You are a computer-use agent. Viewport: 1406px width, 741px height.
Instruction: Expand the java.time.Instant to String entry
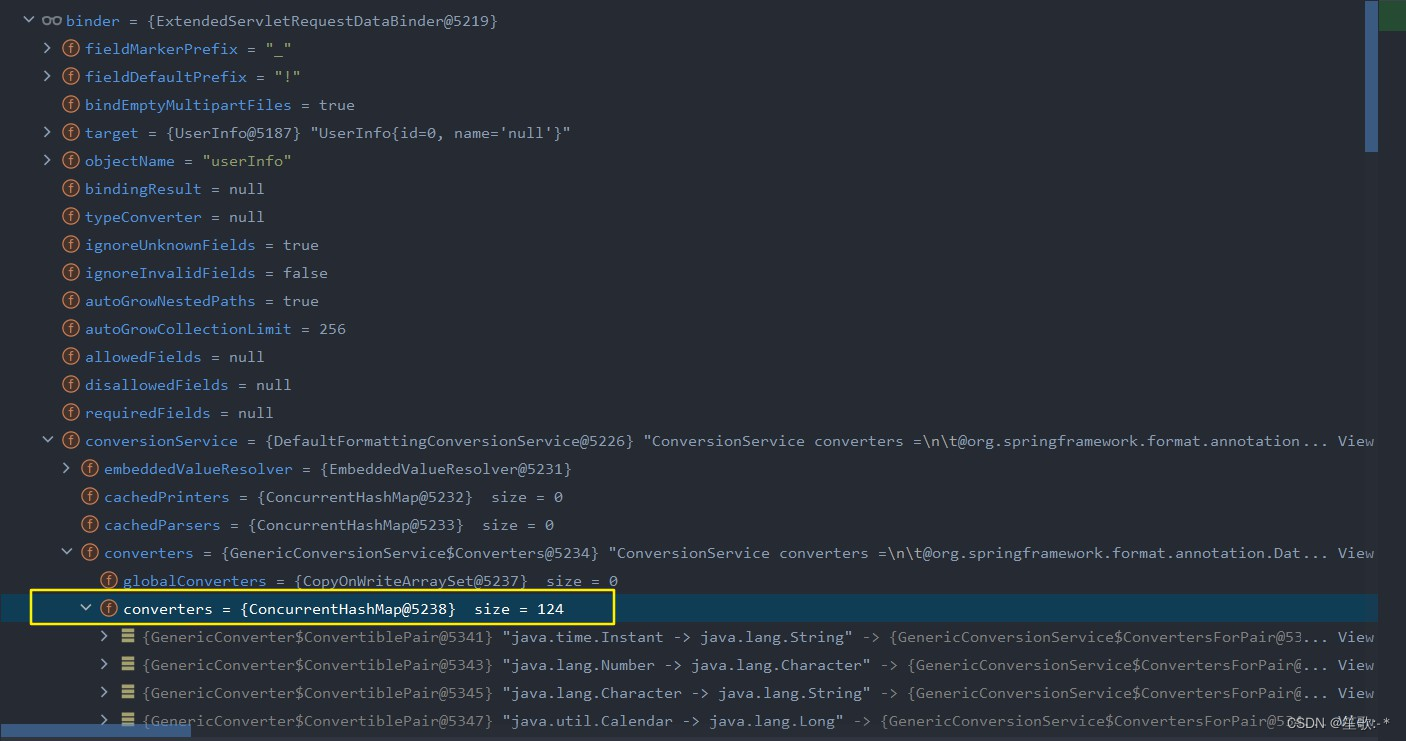click(x=105, y=636)
